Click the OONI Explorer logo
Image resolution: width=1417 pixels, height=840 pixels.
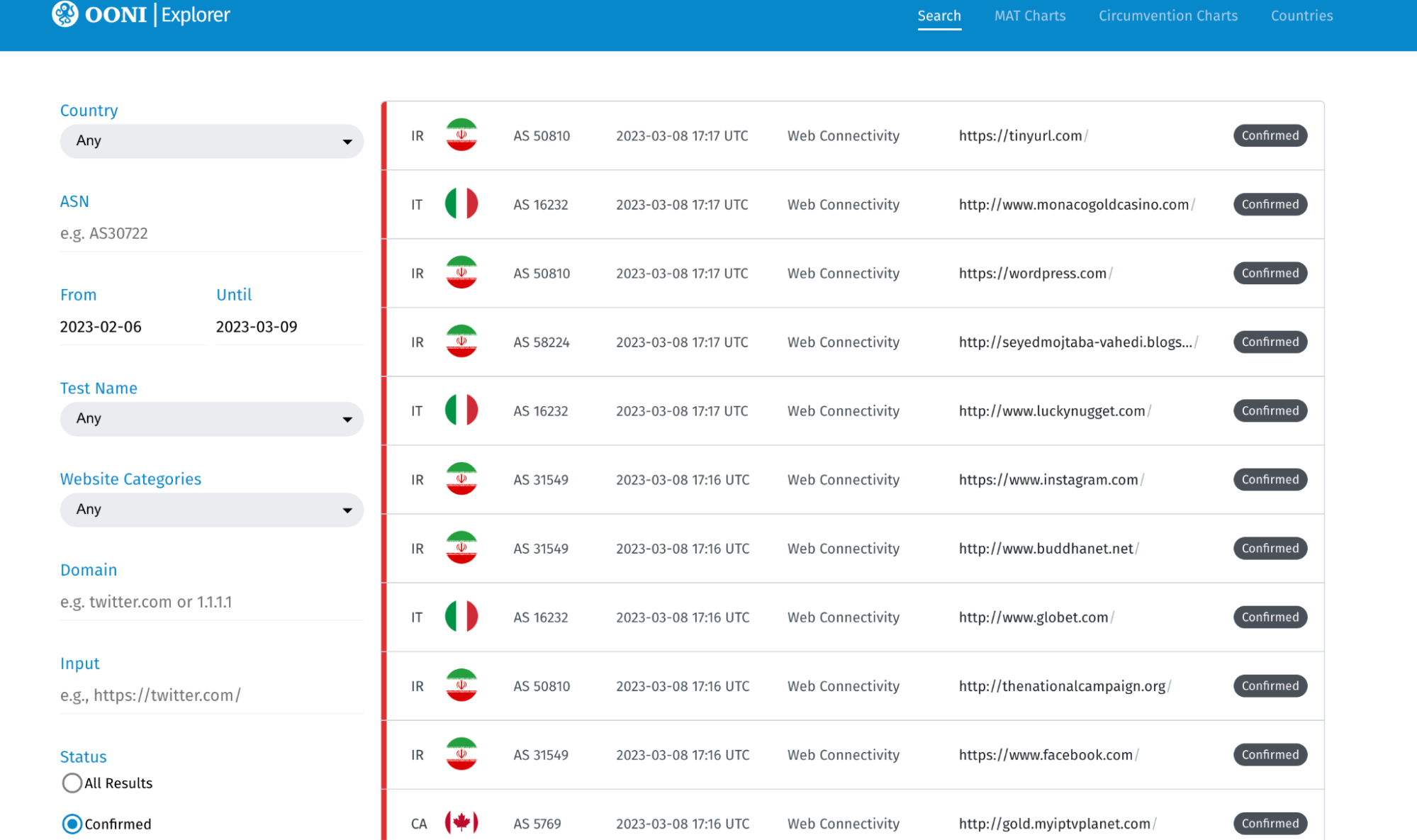[x=140, y=15]
